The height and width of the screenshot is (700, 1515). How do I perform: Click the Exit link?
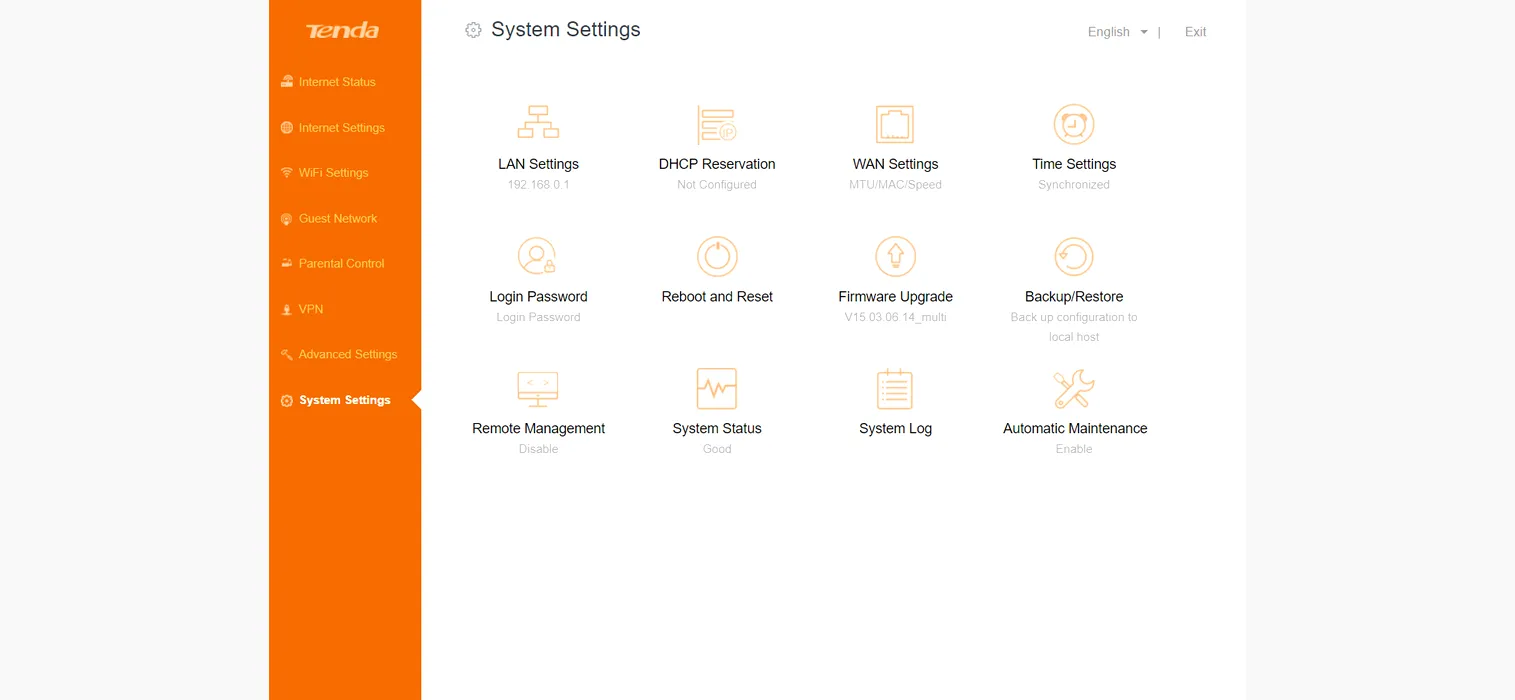click(x=1195, y=32)
